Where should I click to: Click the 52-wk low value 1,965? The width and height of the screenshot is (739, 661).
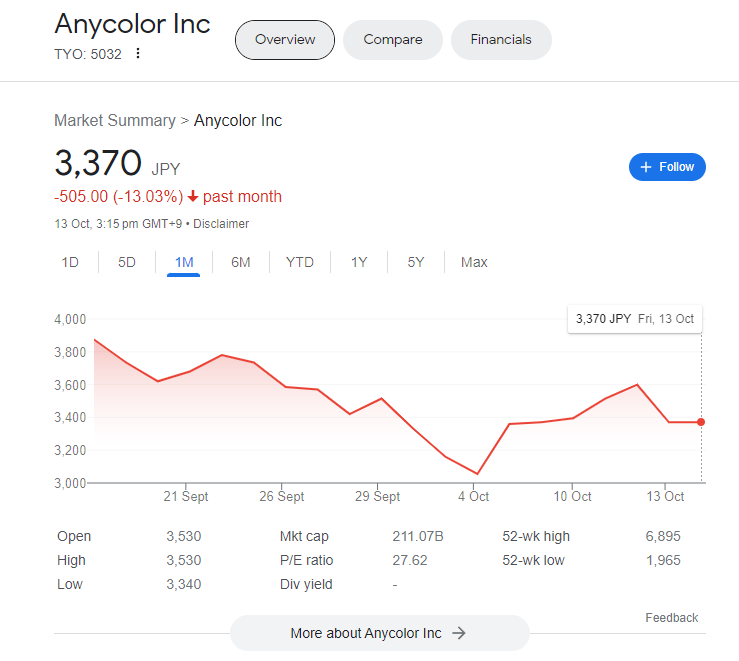[x=663, y=560]
